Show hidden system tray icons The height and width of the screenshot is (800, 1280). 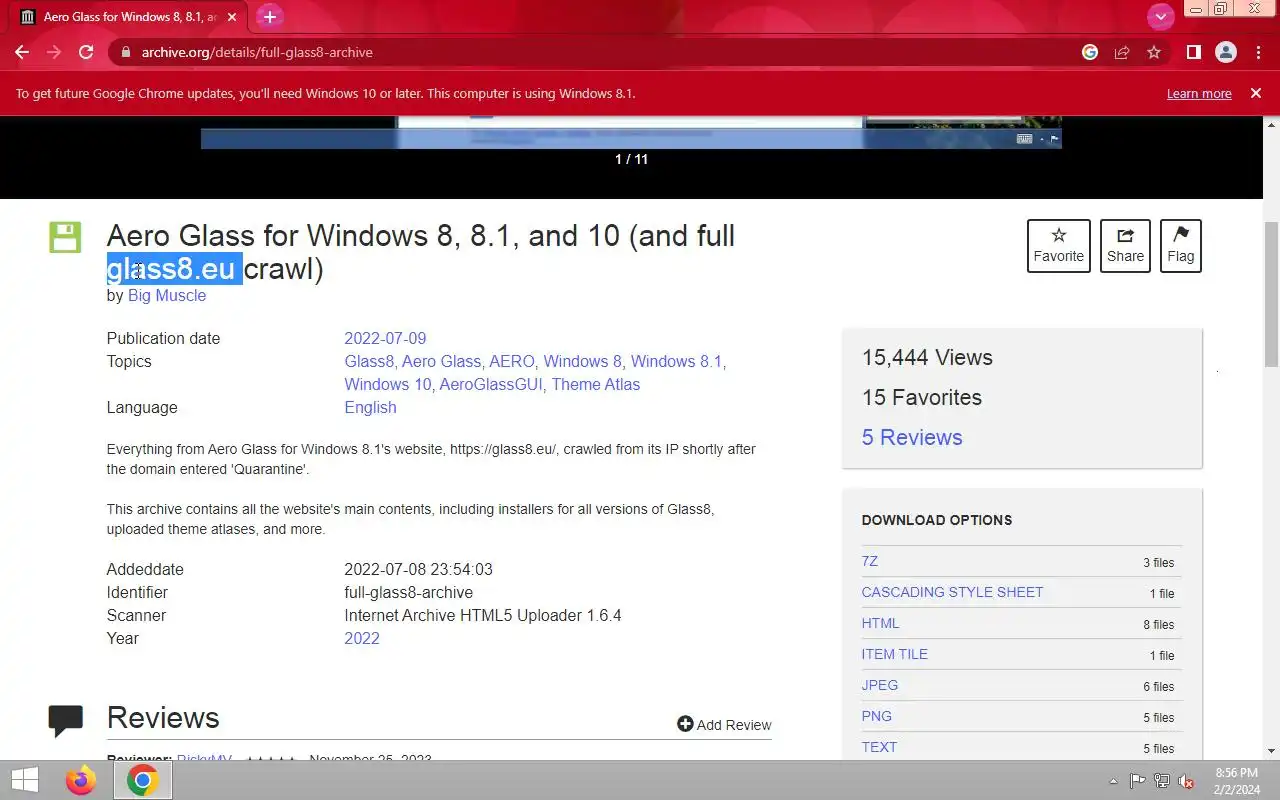click(x=1113, y=781)
